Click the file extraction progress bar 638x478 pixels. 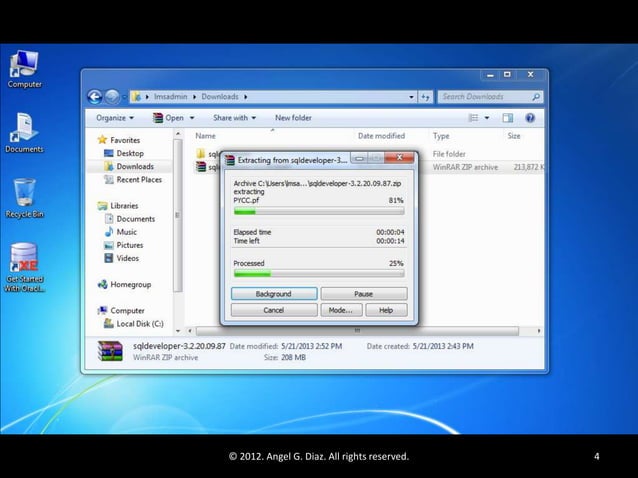[319, 211]
